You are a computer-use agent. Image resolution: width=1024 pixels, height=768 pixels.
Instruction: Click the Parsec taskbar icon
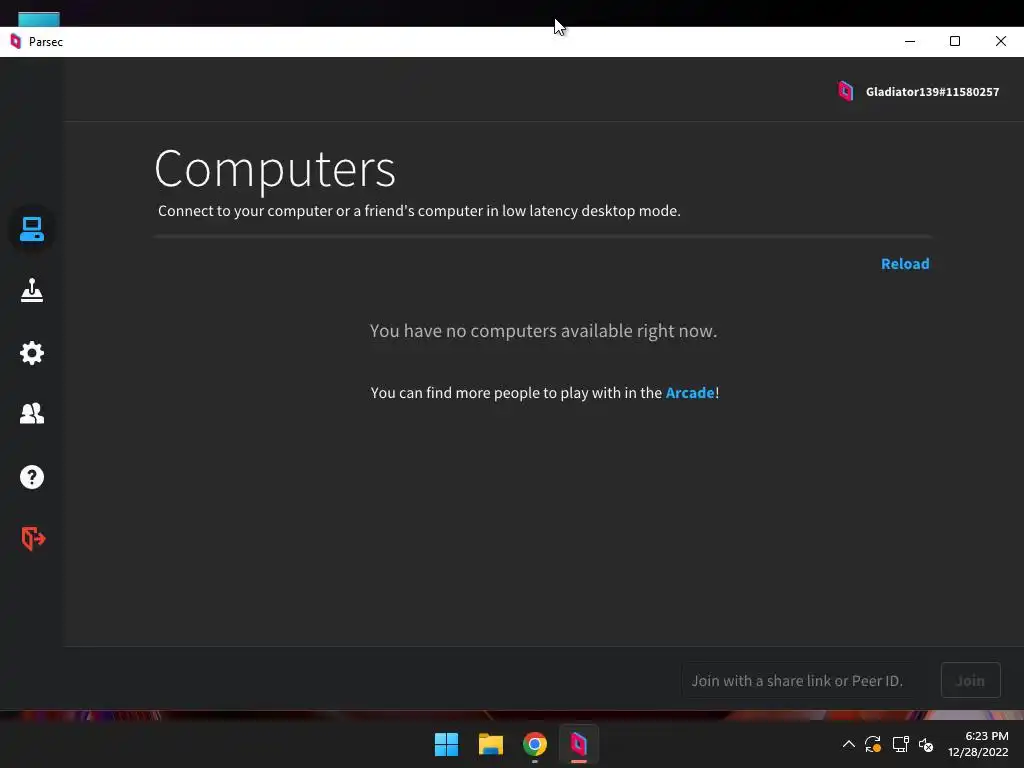point(579,744)
